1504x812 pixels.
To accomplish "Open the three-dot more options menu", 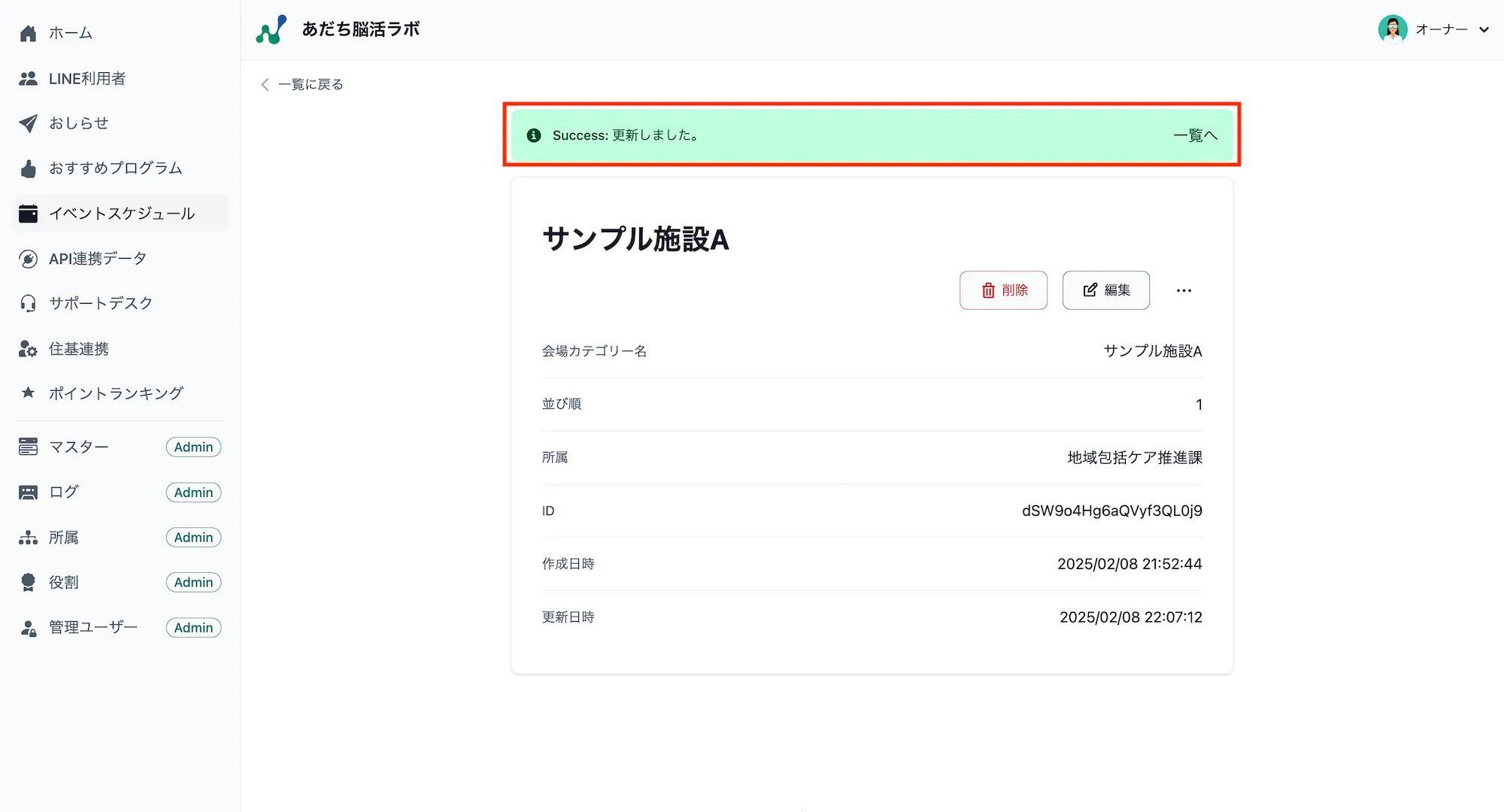I will pos(1184,290).
